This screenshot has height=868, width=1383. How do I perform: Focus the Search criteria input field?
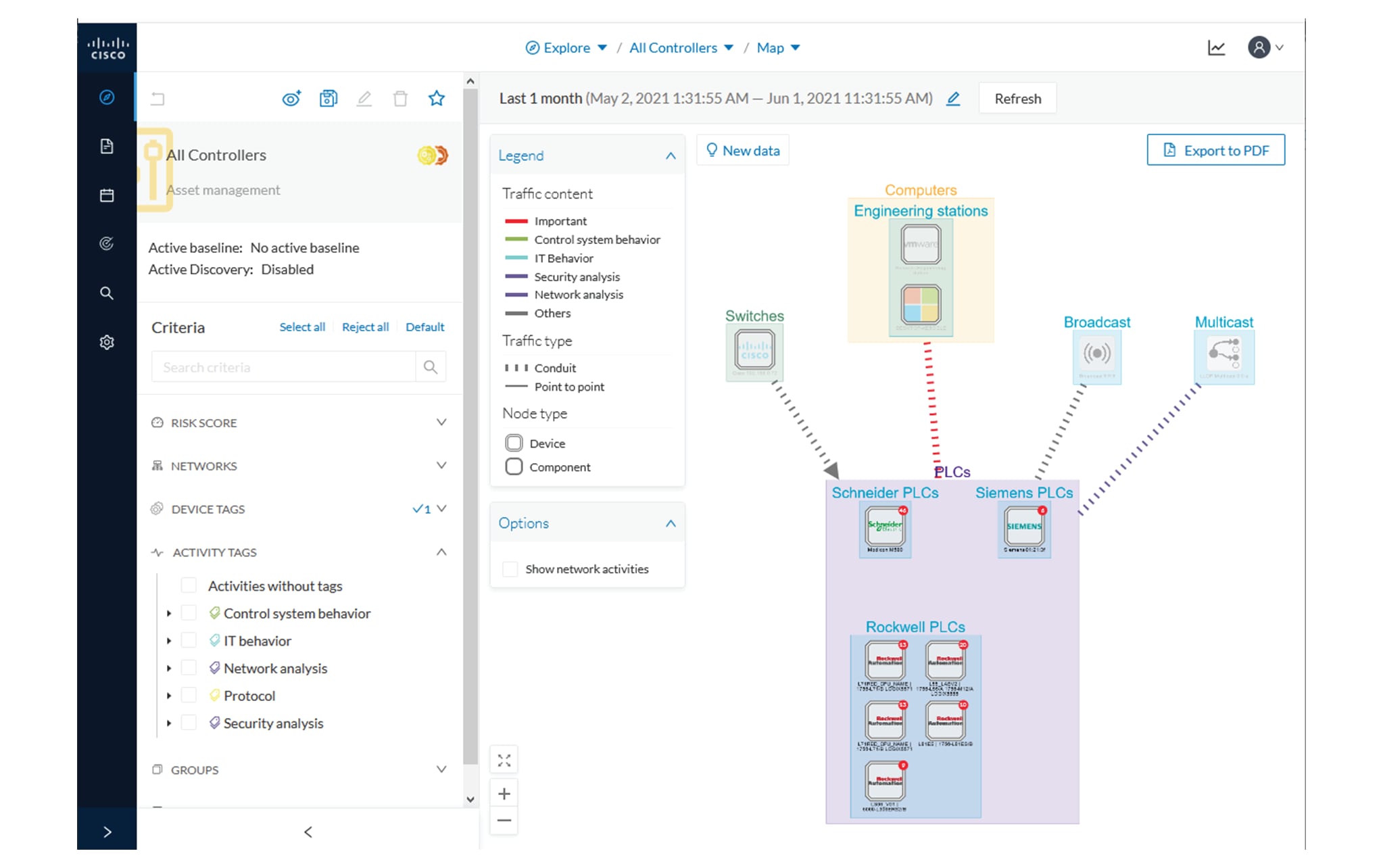(283, 367)
